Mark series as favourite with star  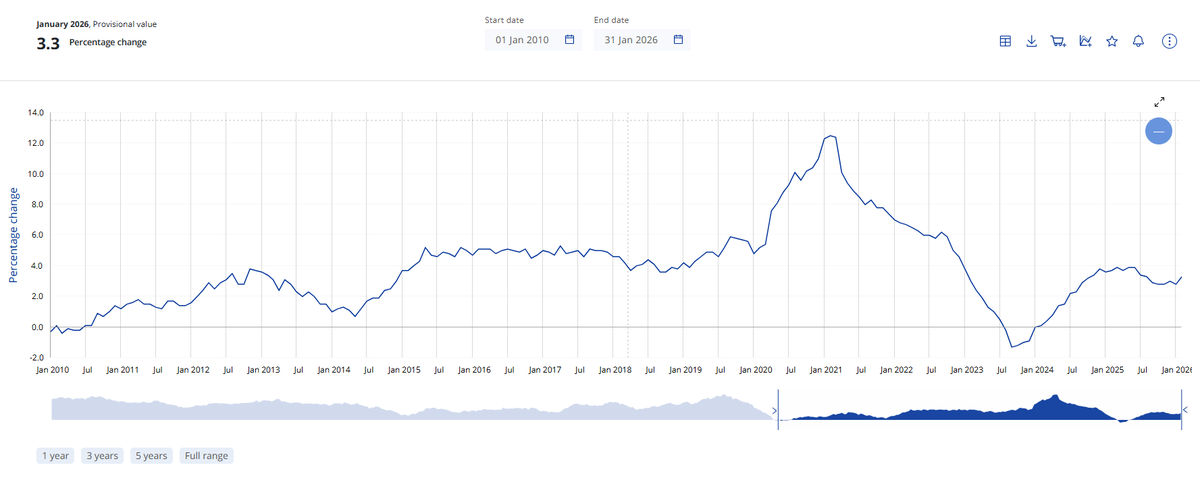(x=1111, y=41)
